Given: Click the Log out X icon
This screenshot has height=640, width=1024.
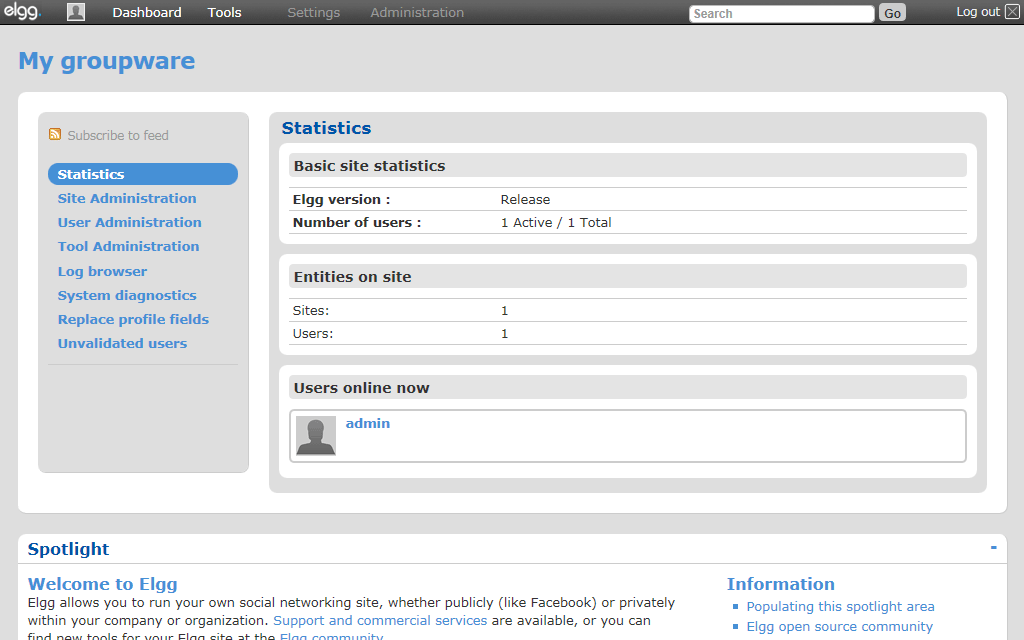Looking at the screenshot, I should (x=1012, y=12).
